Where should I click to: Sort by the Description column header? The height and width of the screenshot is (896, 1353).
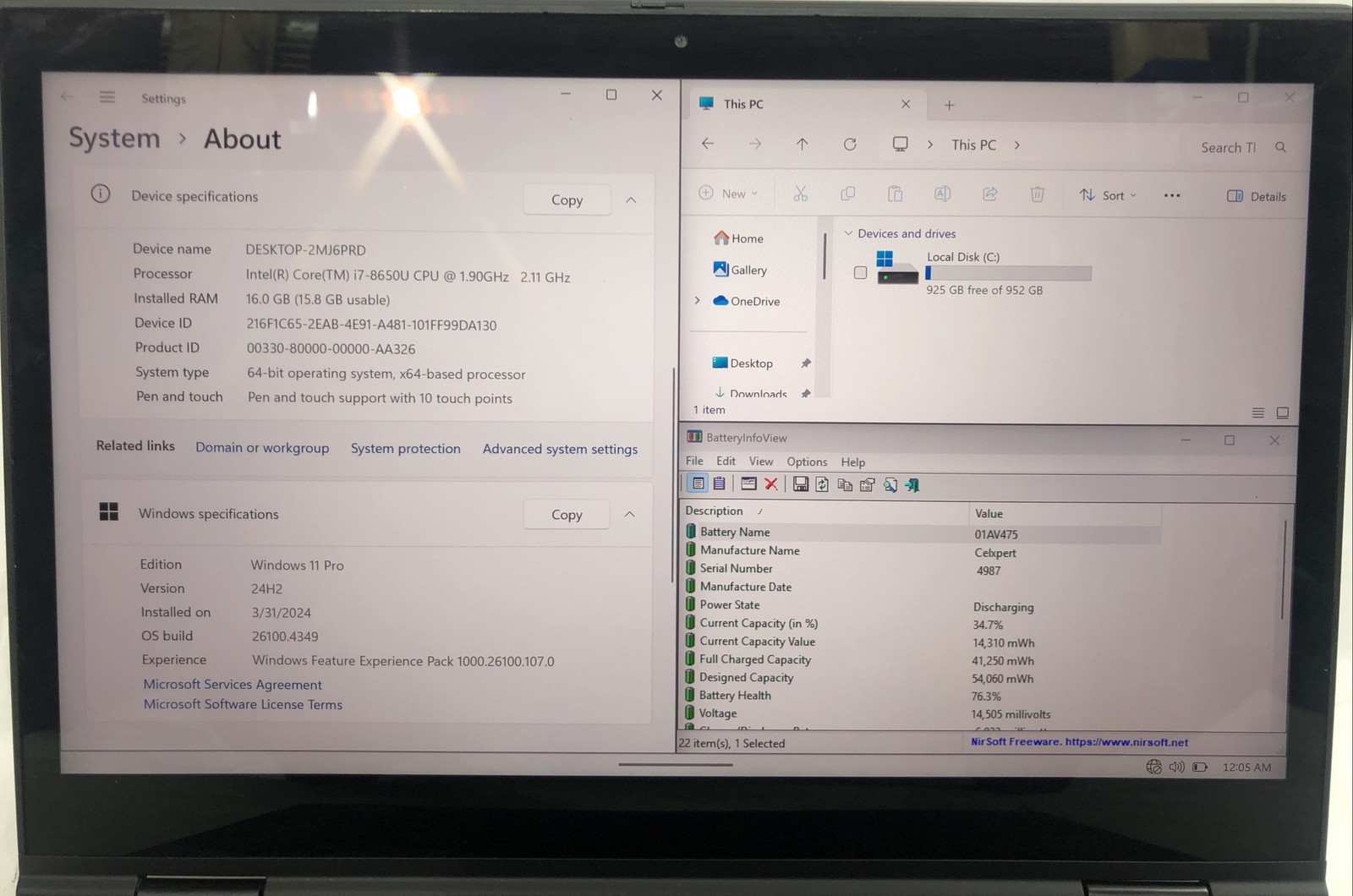[x=824, y=511]
